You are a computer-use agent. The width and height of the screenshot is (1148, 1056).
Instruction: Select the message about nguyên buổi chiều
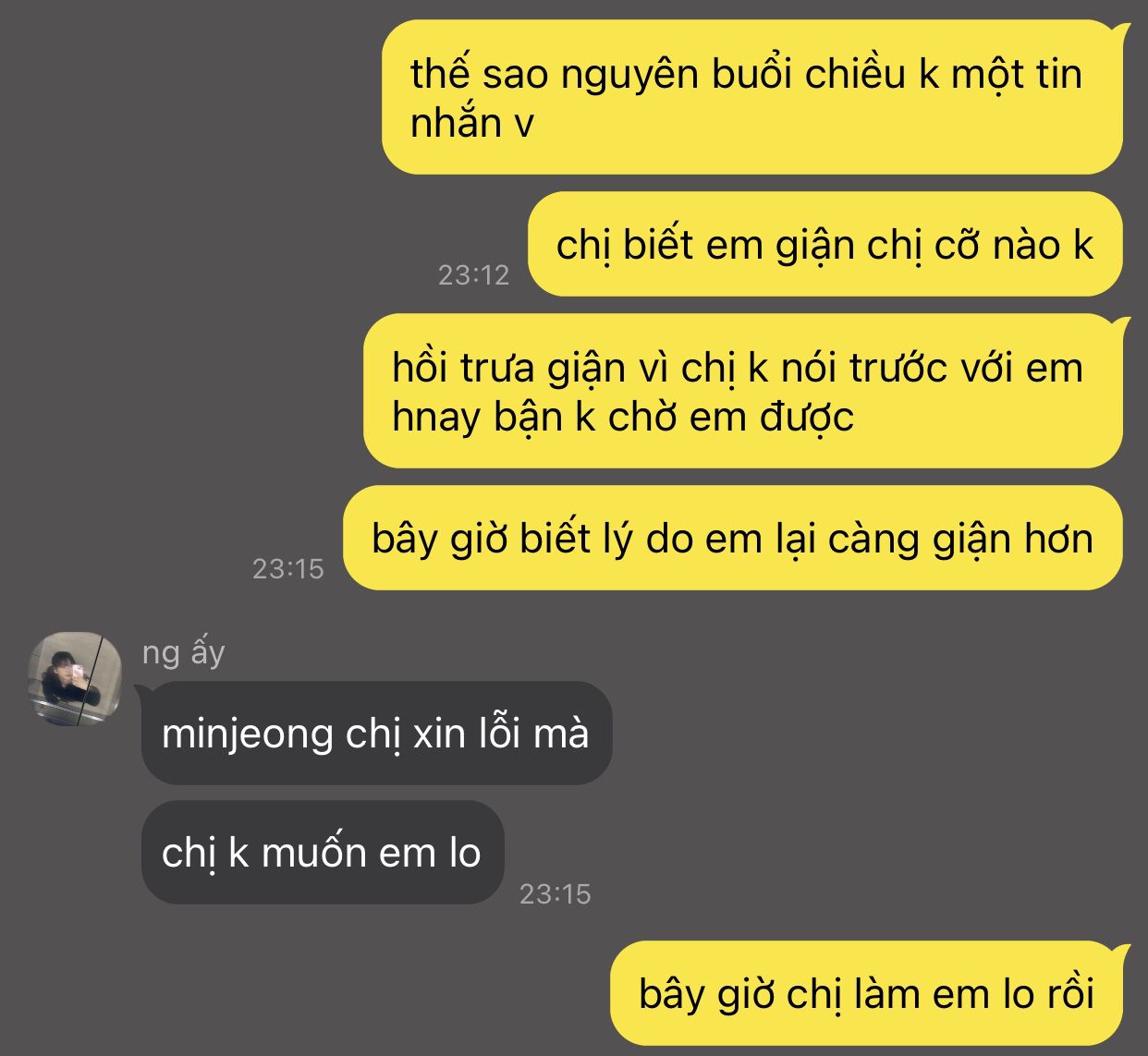(x=752, y=97)
